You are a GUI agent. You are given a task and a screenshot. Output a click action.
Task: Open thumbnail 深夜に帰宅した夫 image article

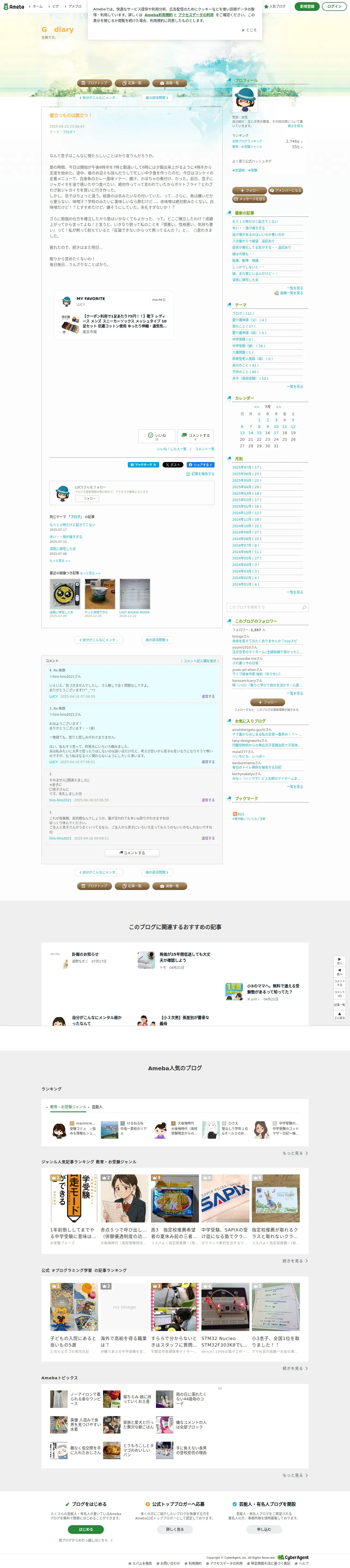pos(65,594)
